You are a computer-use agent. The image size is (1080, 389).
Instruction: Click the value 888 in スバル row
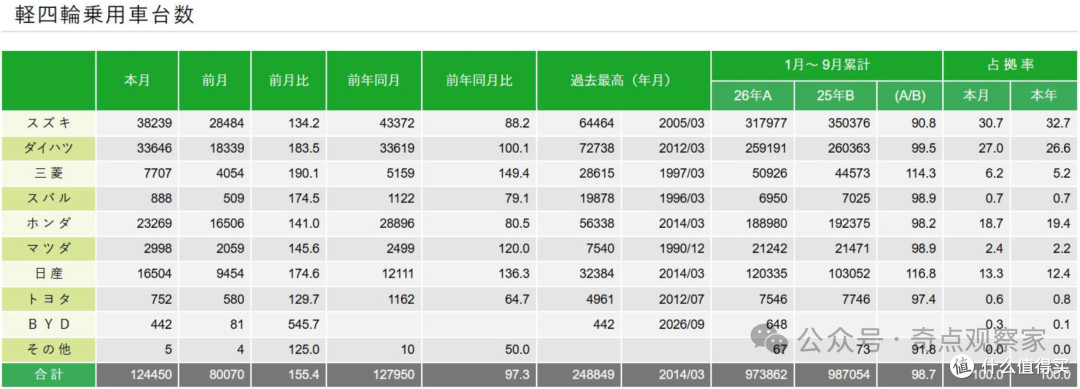point(161,198)
